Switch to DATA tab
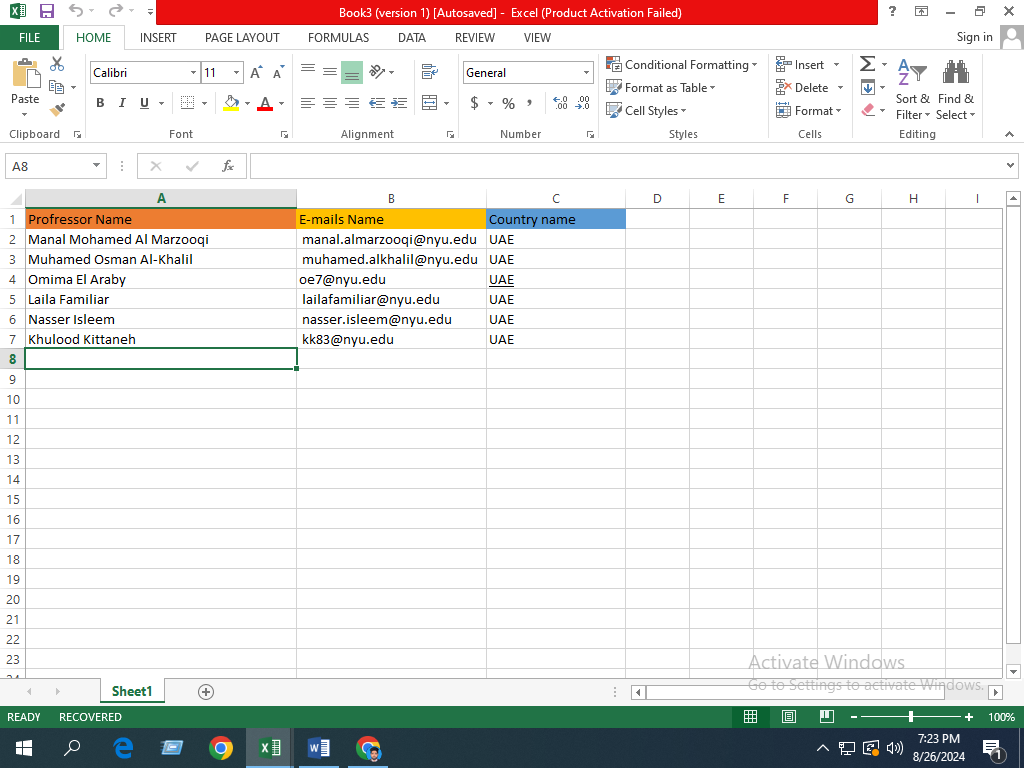Viewport: 1024px width, 768px height. pyautogui.click(x=412, y=38)
